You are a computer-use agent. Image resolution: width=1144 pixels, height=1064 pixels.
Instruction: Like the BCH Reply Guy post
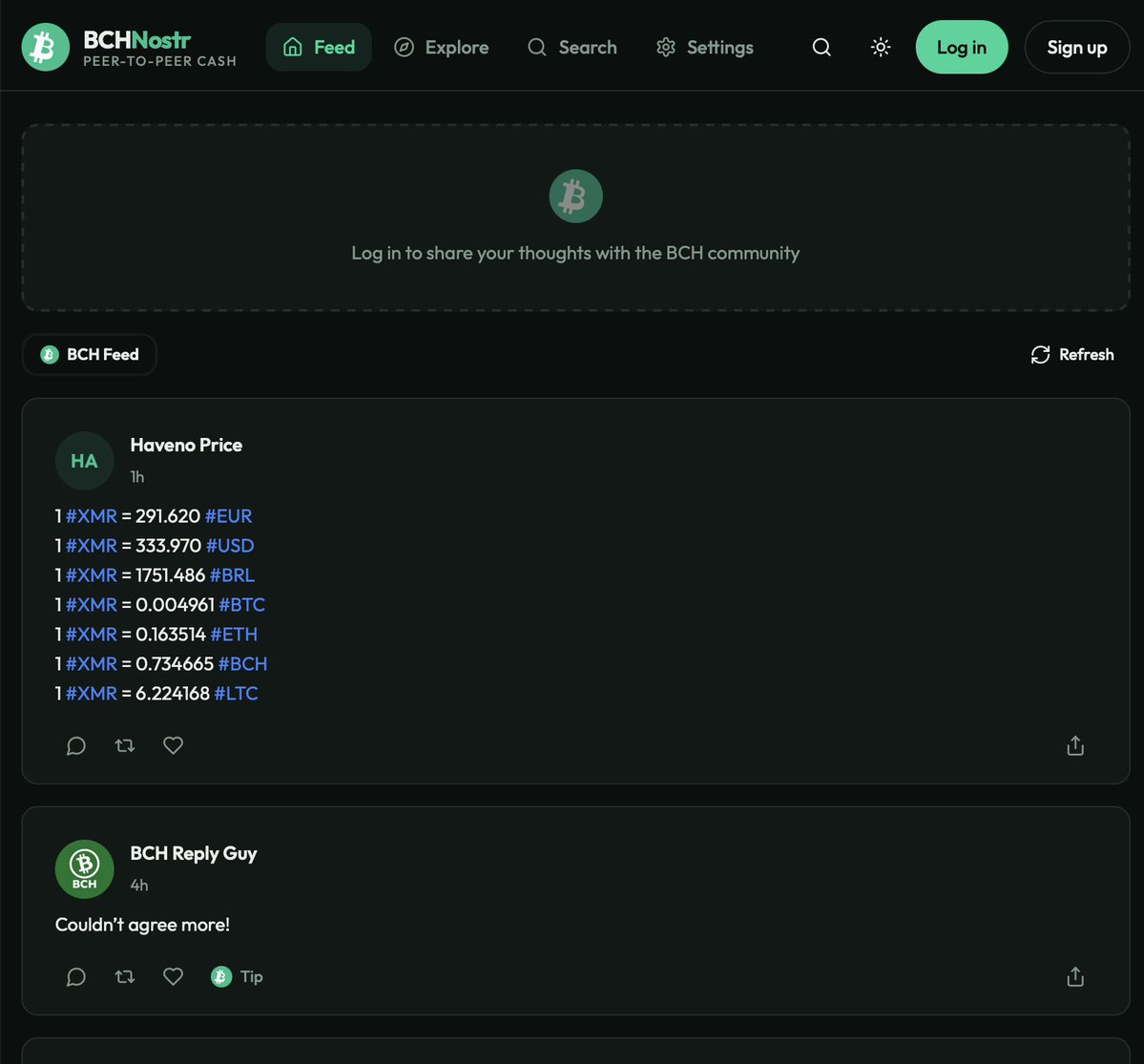point(173,977)
